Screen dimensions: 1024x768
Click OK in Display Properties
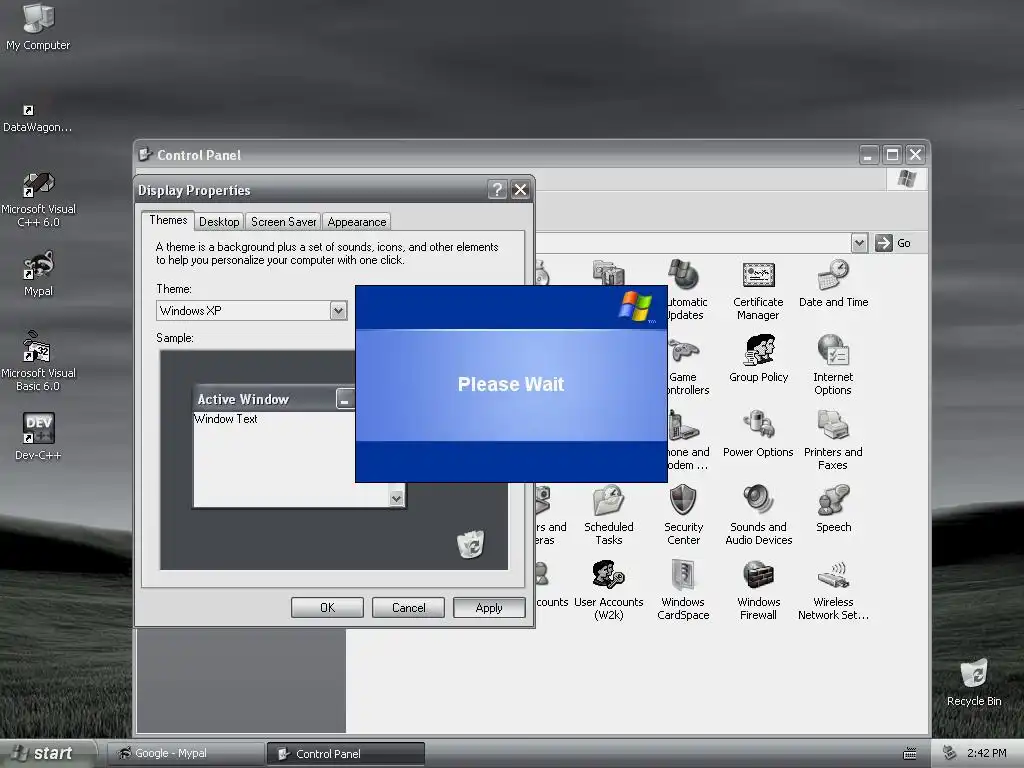327,607
